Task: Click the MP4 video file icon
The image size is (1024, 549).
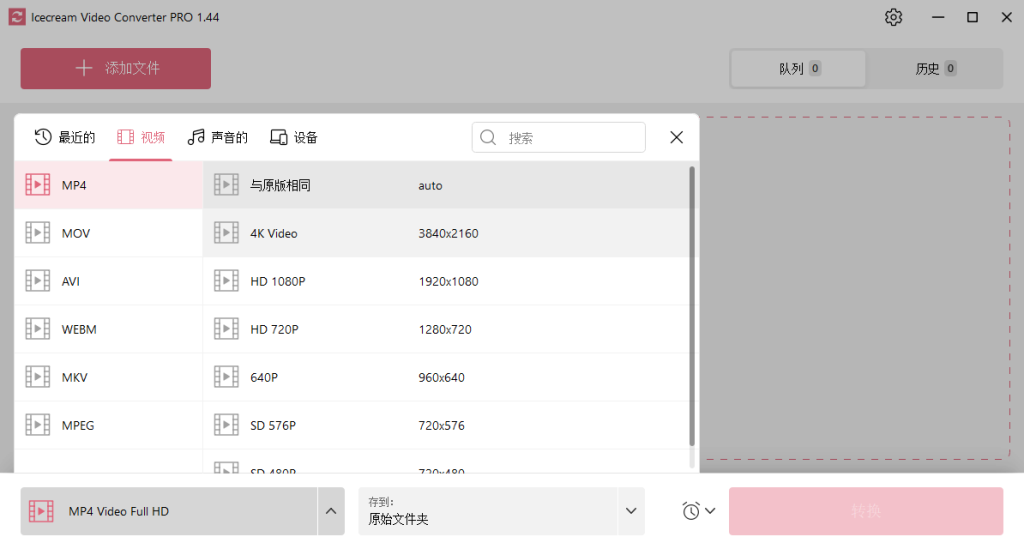Action: tap(38, 185)
